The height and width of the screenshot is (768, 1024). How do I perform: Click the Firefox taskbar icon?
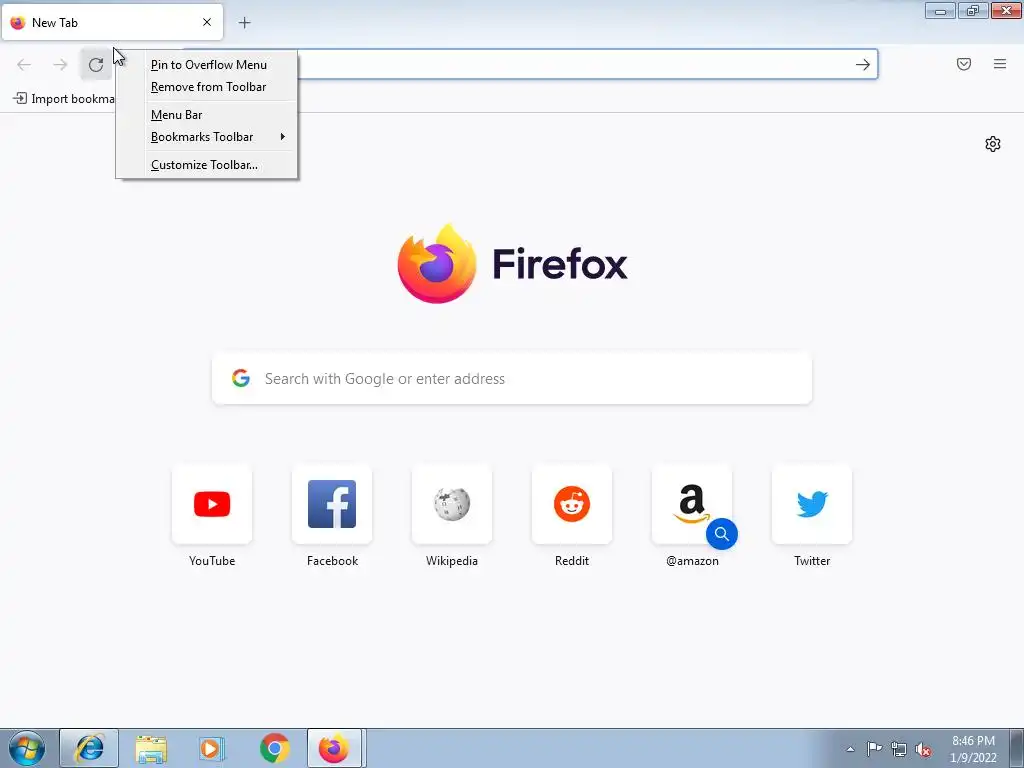(x=334, y=748)
